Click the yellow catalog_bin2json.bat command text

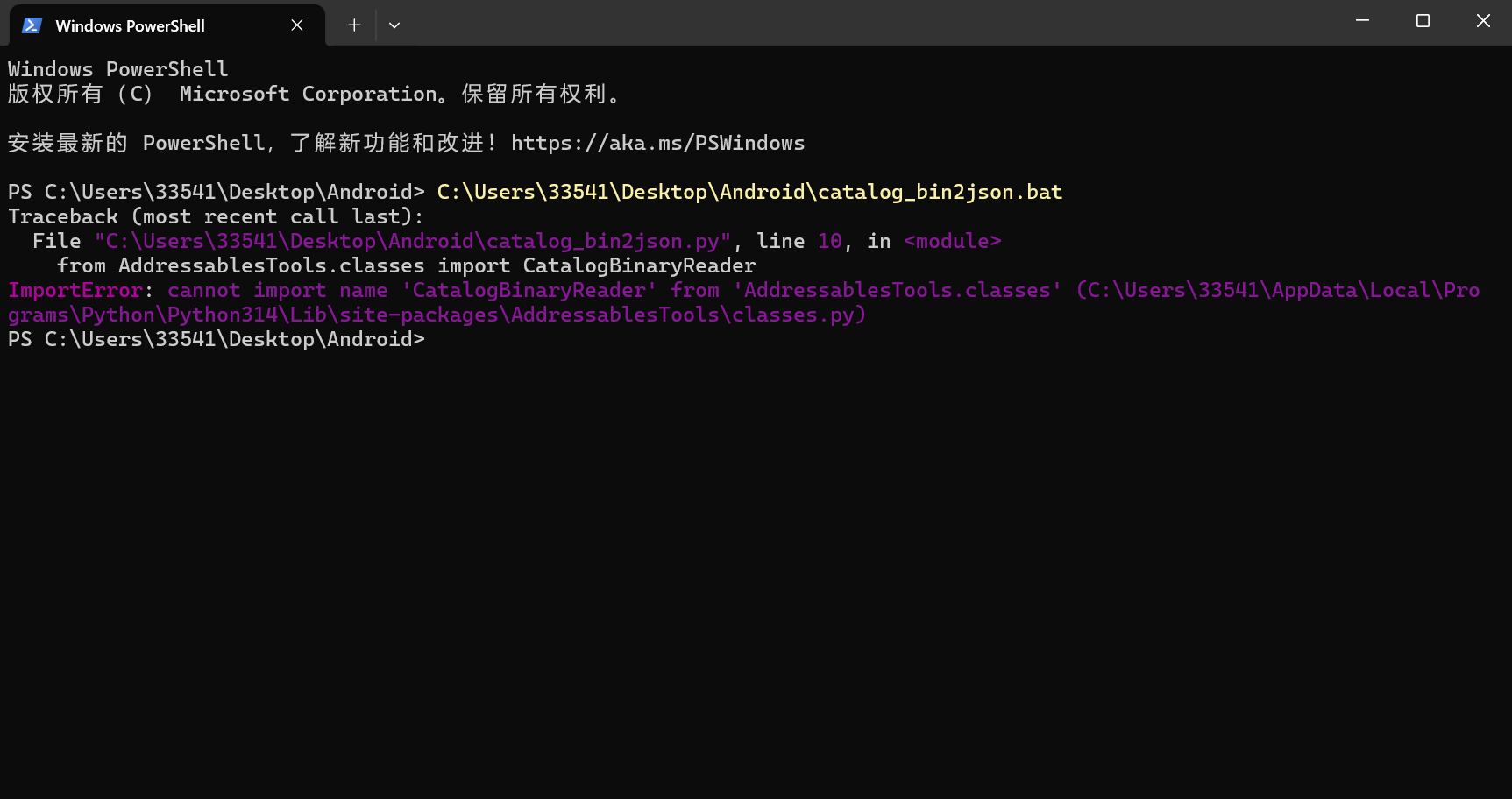click(x=749, y=192)
